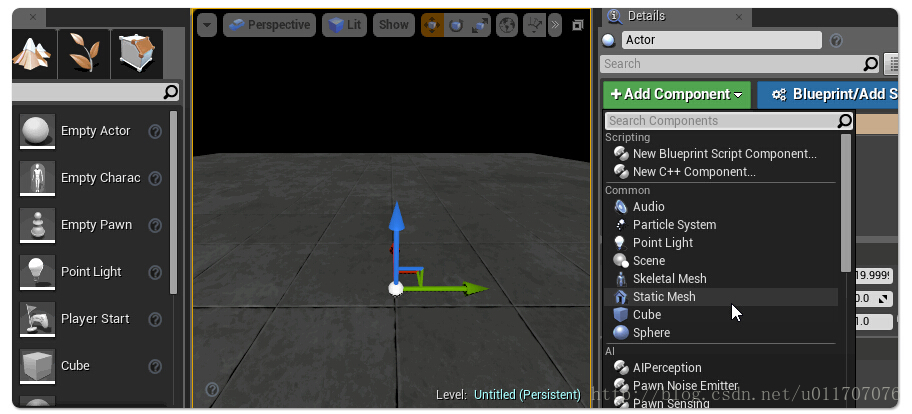Add a Scene component
The width and height of the screenshot is (912, 414).
[649, 261]
